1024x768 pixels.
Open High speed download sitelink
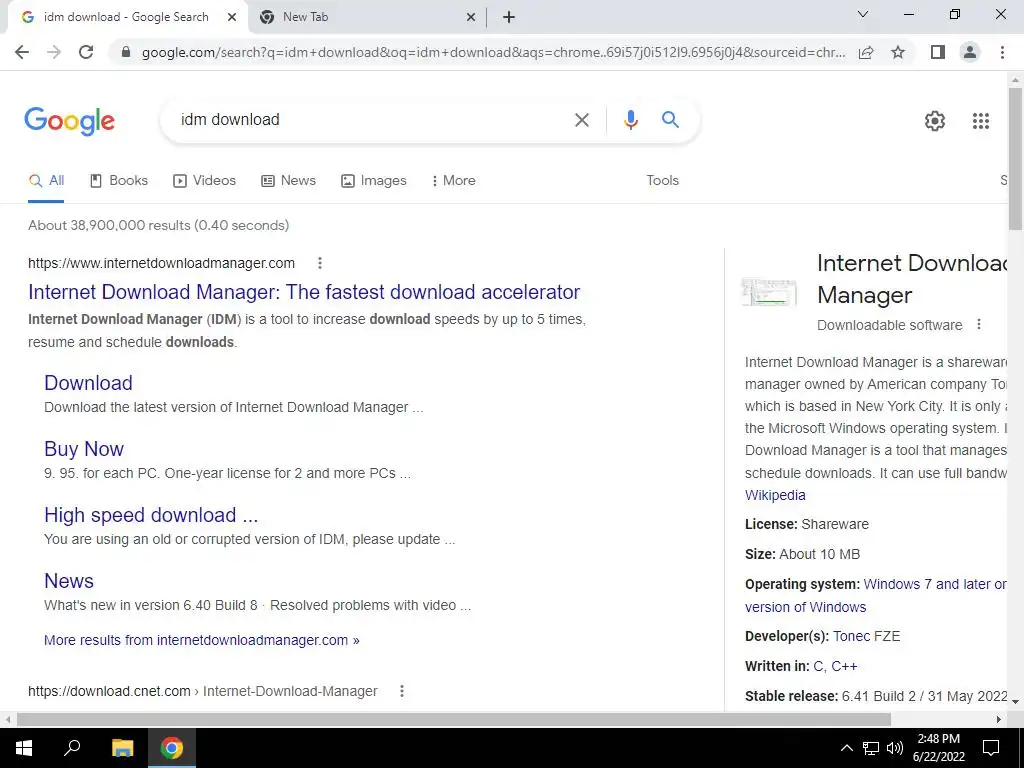[151, 515]
